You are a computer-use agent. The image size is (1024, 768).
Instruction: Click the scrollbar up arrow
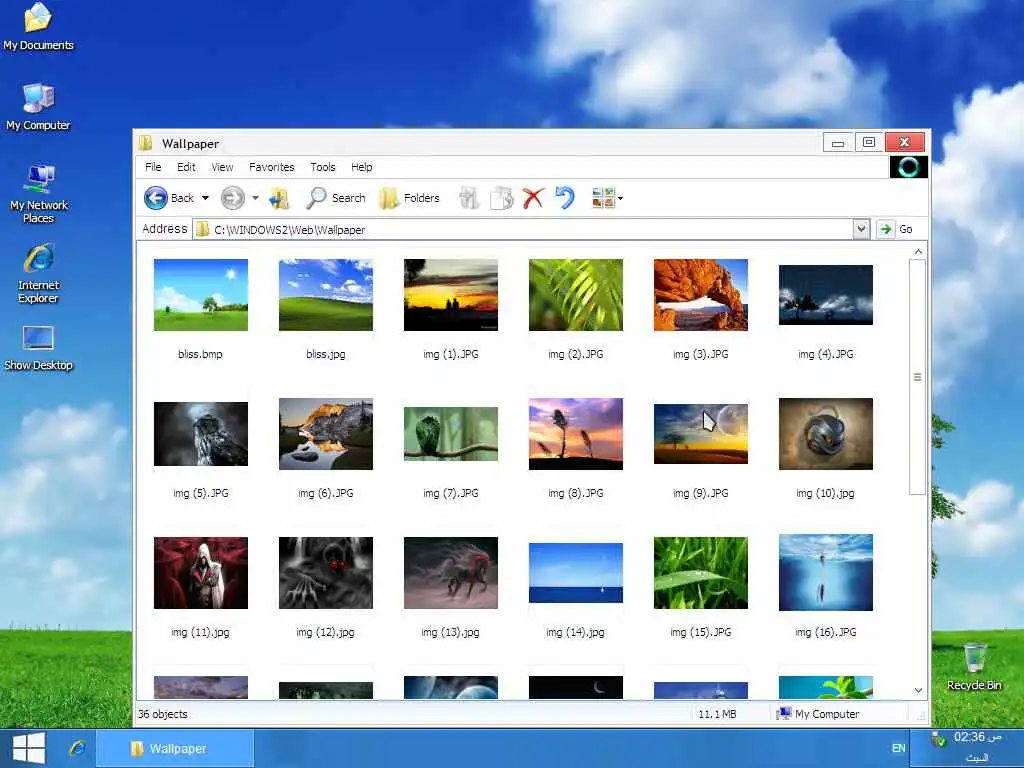pos(918,251)
